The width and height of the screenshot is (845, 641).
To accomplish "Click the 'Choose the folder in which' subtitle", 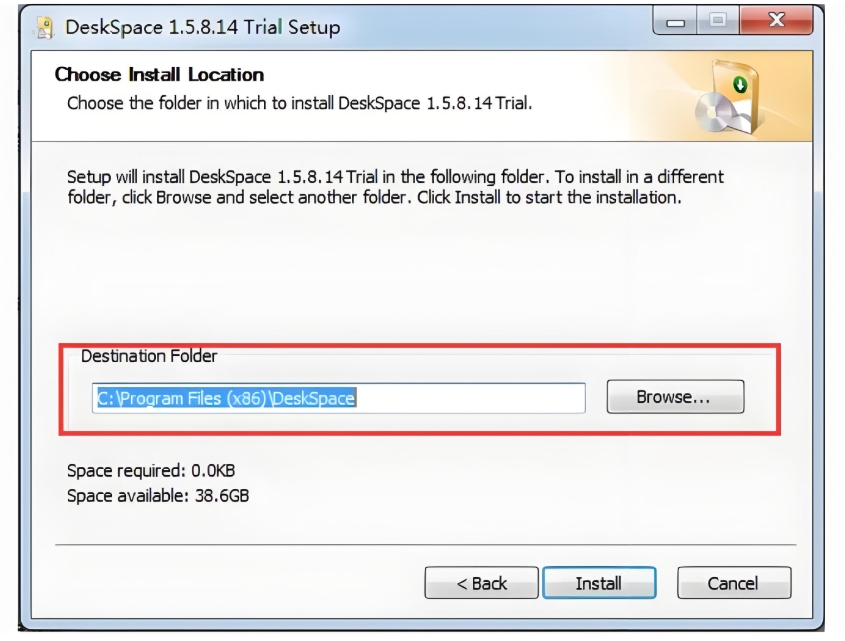I will [298, 103].
